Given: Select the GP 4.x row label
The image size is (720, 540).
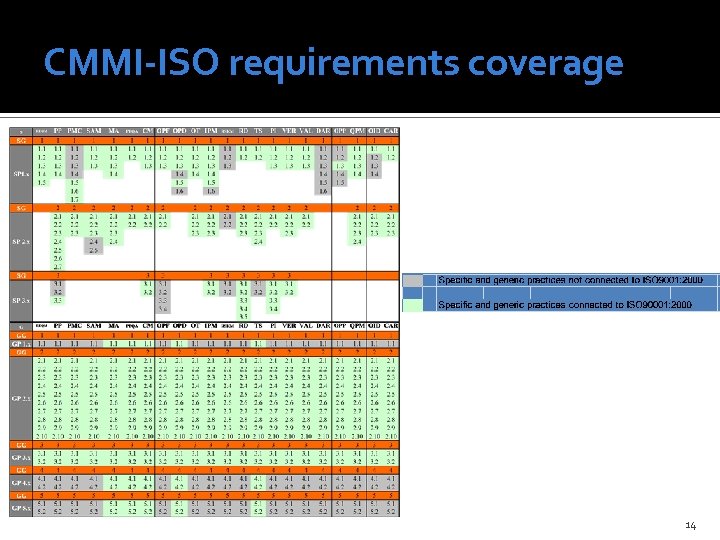Looking at the screenshot, I should click(x=21, y=483).
